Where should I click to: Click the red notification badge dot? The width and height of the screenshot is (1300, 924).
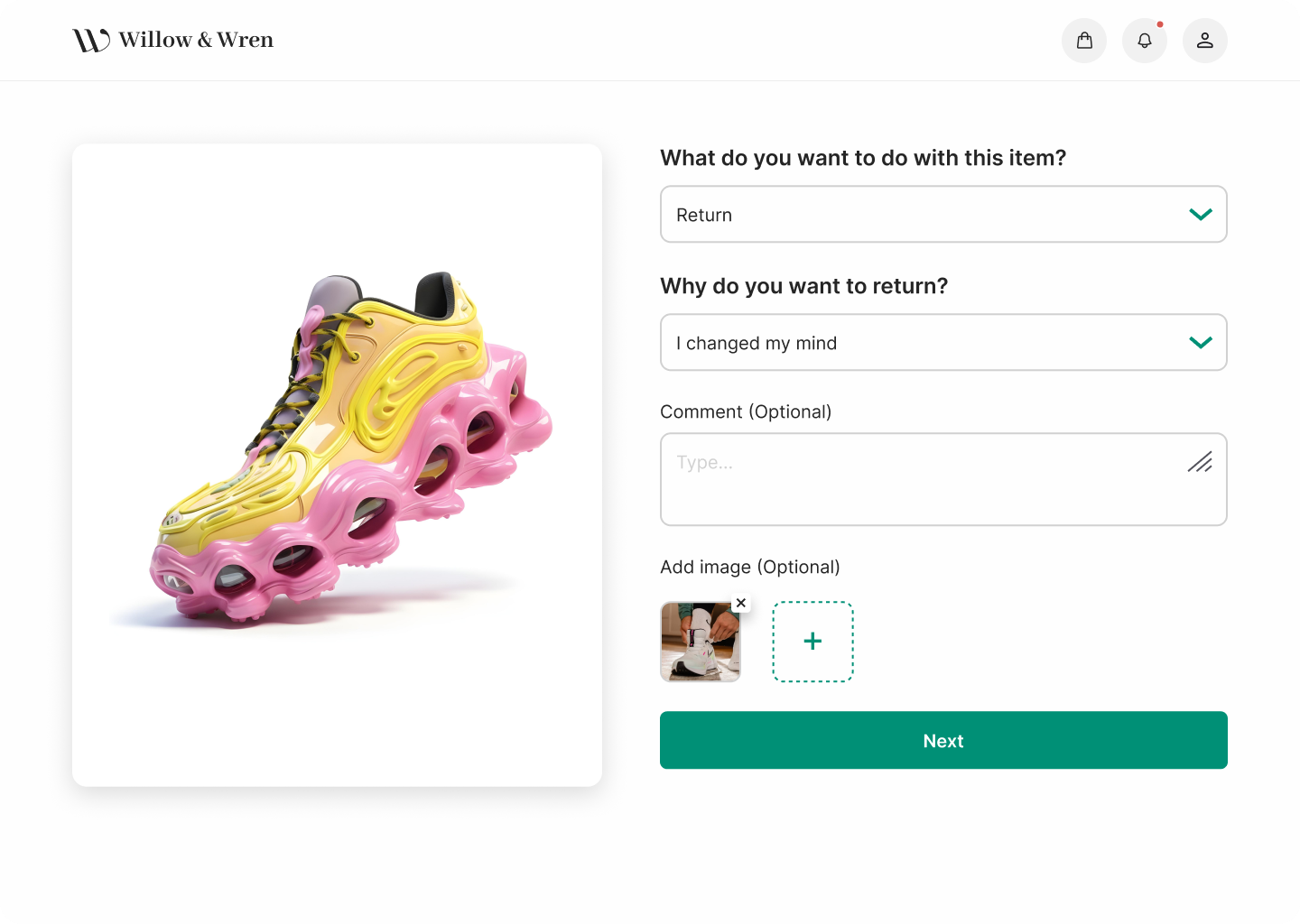pyautogui.click(x=1160, y=24)
